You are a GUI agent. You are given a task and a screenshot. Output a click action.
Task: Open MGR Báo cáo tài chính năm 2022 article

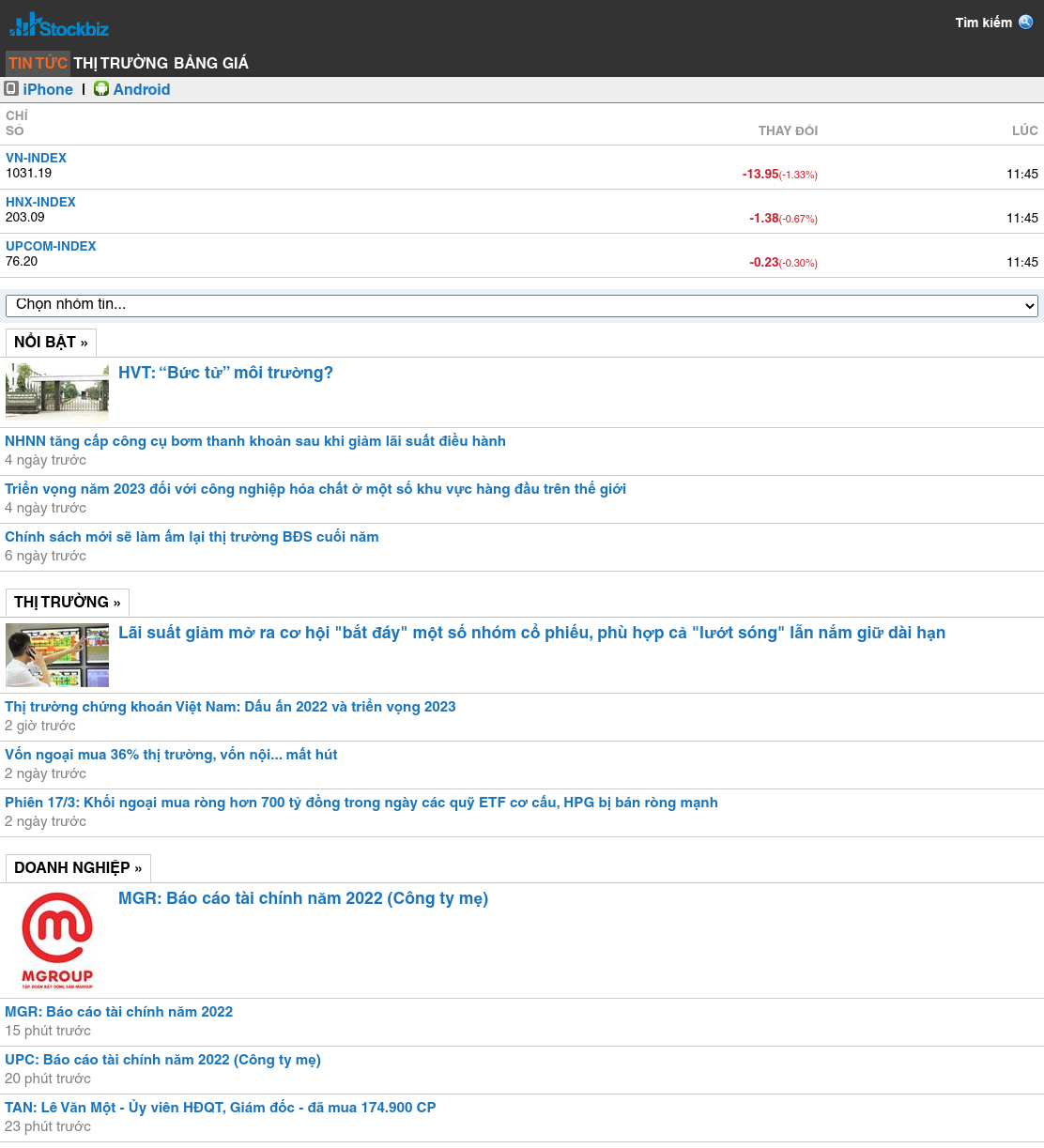118,1012
